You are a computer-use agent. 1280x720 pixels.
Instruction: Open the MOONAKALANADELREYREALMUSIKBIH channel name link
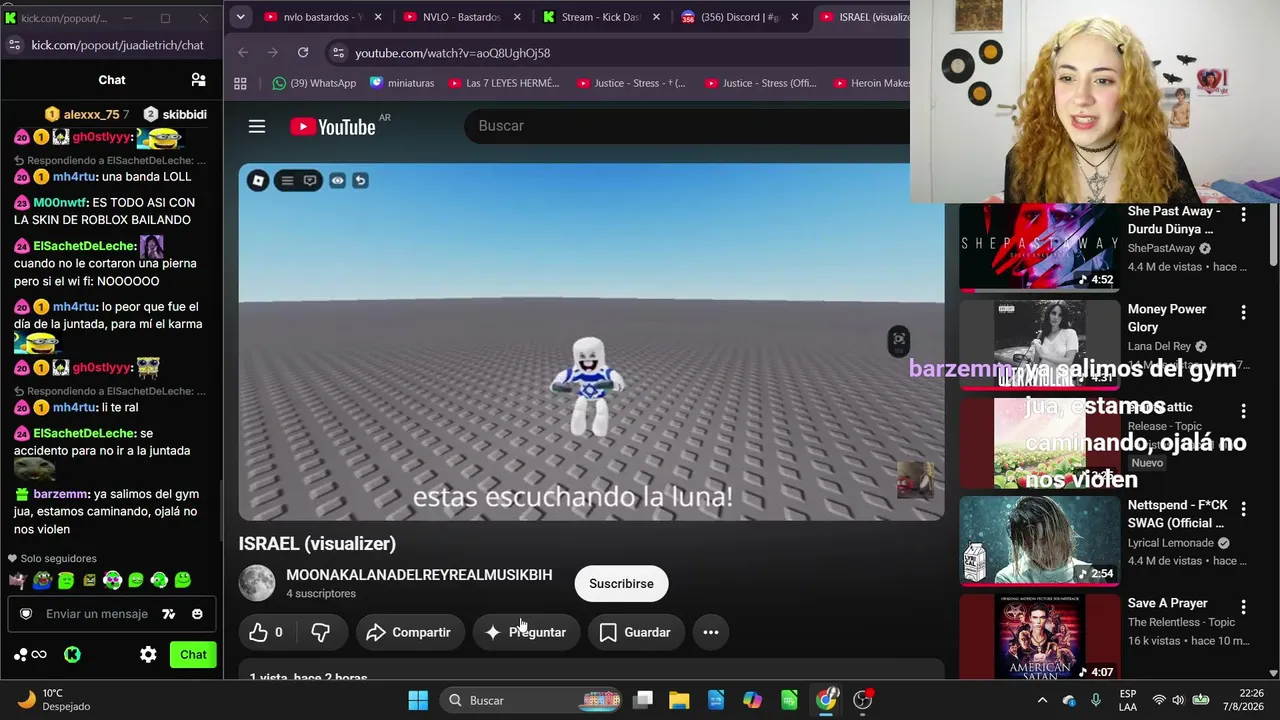pos(419,575)
